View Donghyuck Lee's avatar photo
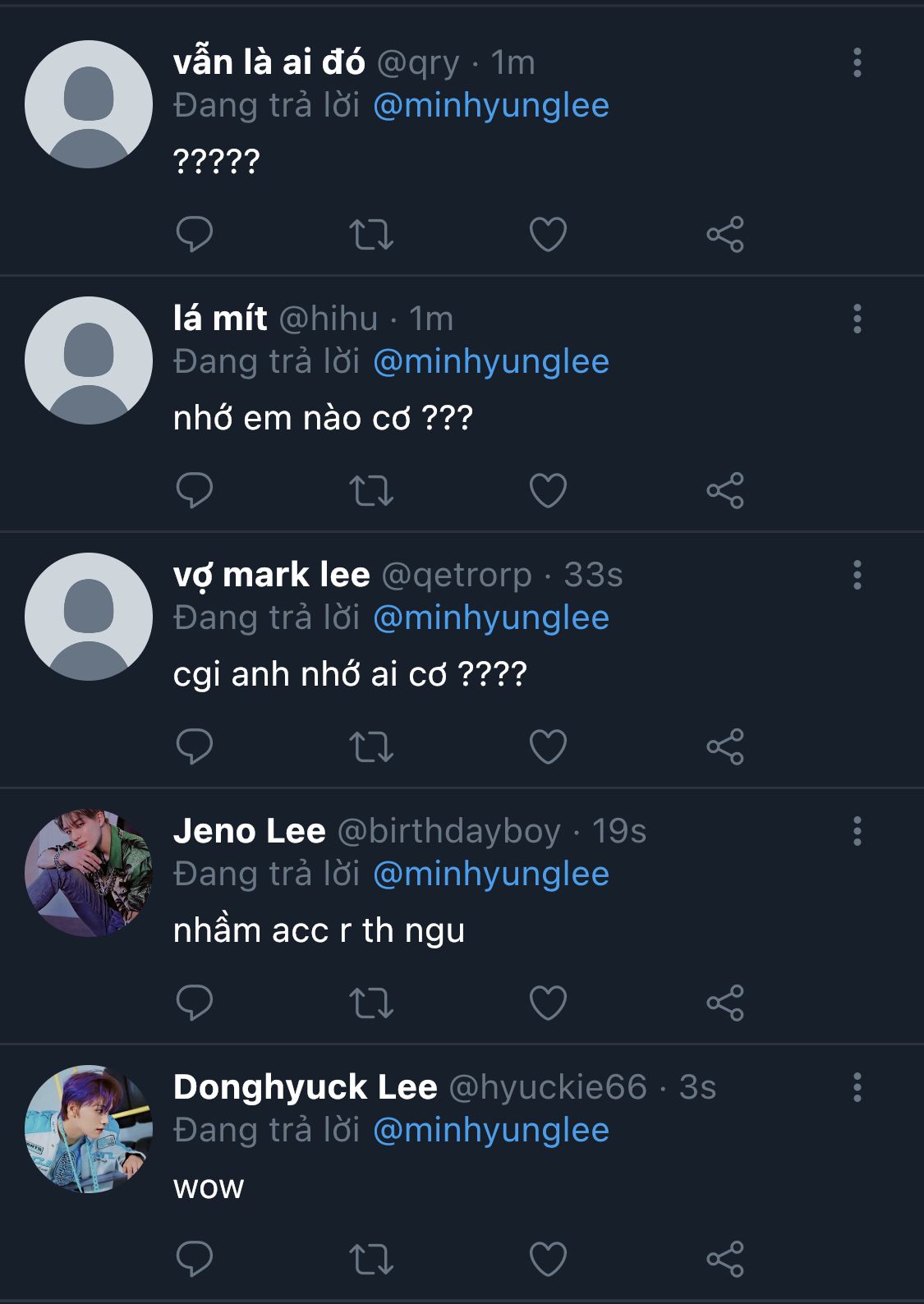This screenshot has width=924, height=1304. (x=89, y=1129)
